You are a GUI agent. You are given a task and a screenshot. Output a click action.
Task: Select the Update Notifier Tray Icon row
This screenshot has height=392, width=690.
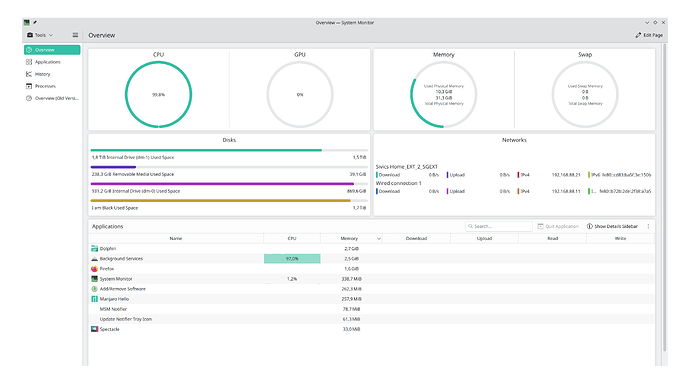[x=371, y=319]
